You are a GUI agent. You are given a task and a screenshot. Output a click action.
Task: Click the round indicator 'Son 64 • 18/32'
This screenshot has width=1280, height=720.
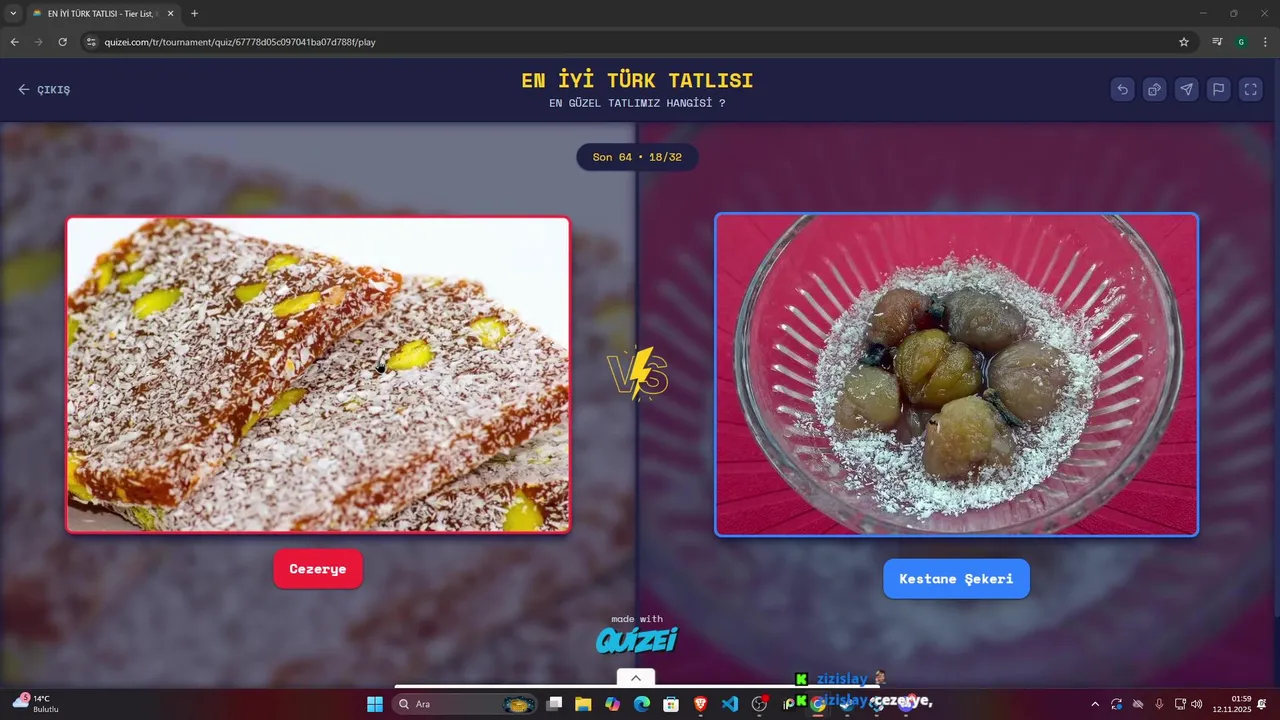pos(637,157)
